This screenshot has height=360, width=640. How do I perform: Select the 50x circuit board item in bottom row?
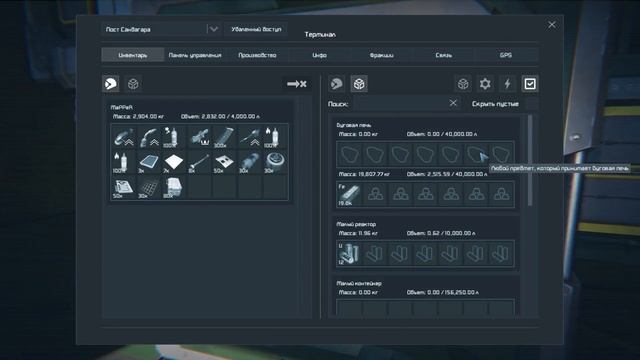tap(124, 187)
